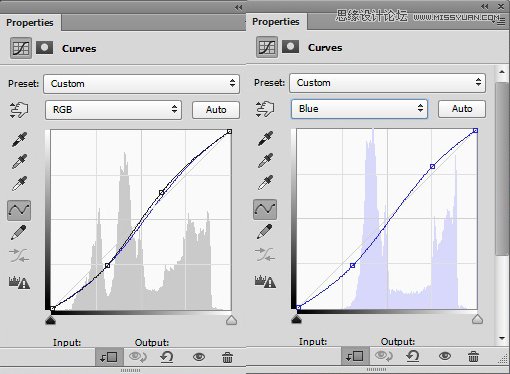Click white point slider under RGB curve

click(x=231, y=320)
